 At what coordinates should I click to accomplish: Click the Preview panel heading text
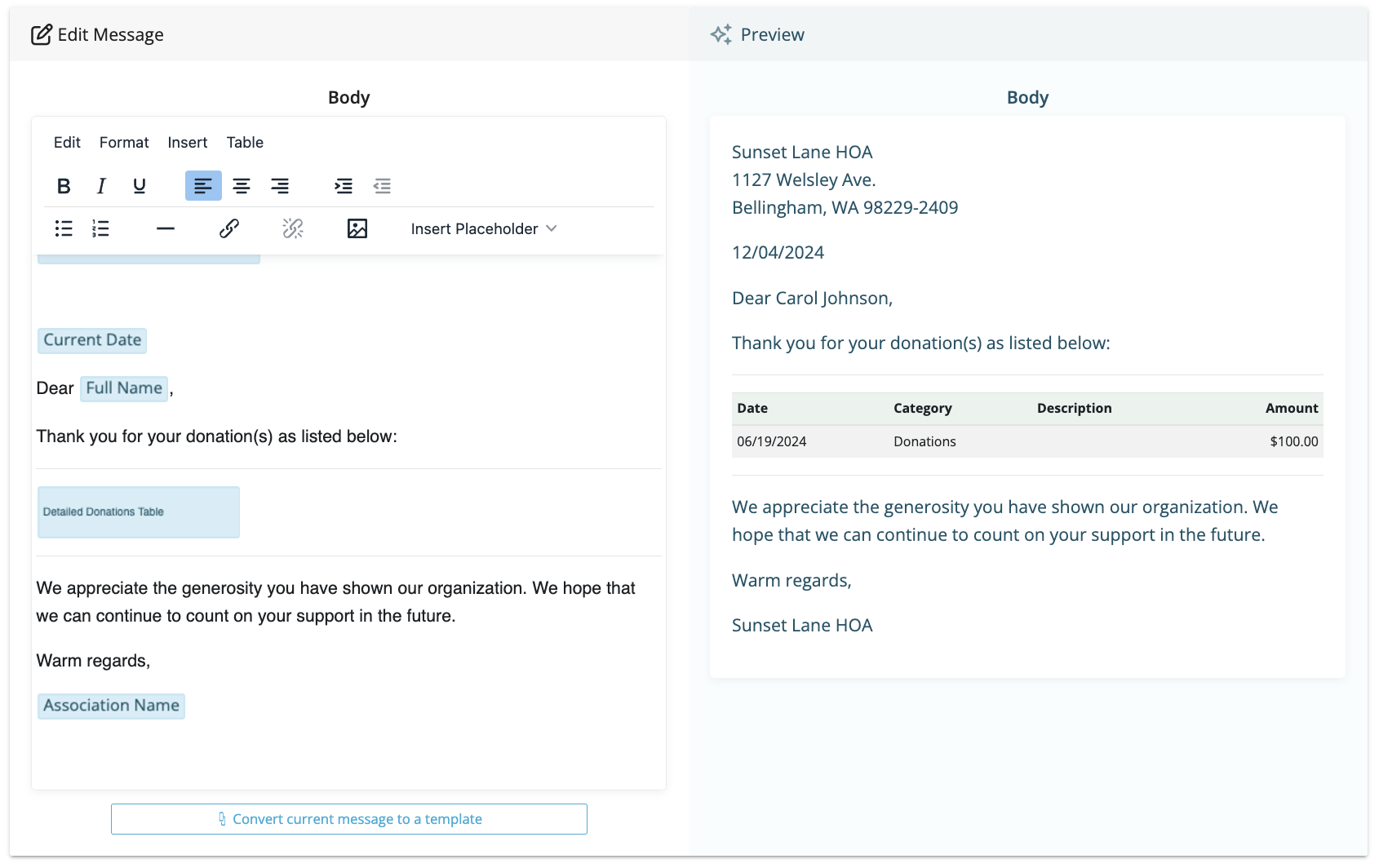(772, 34)
